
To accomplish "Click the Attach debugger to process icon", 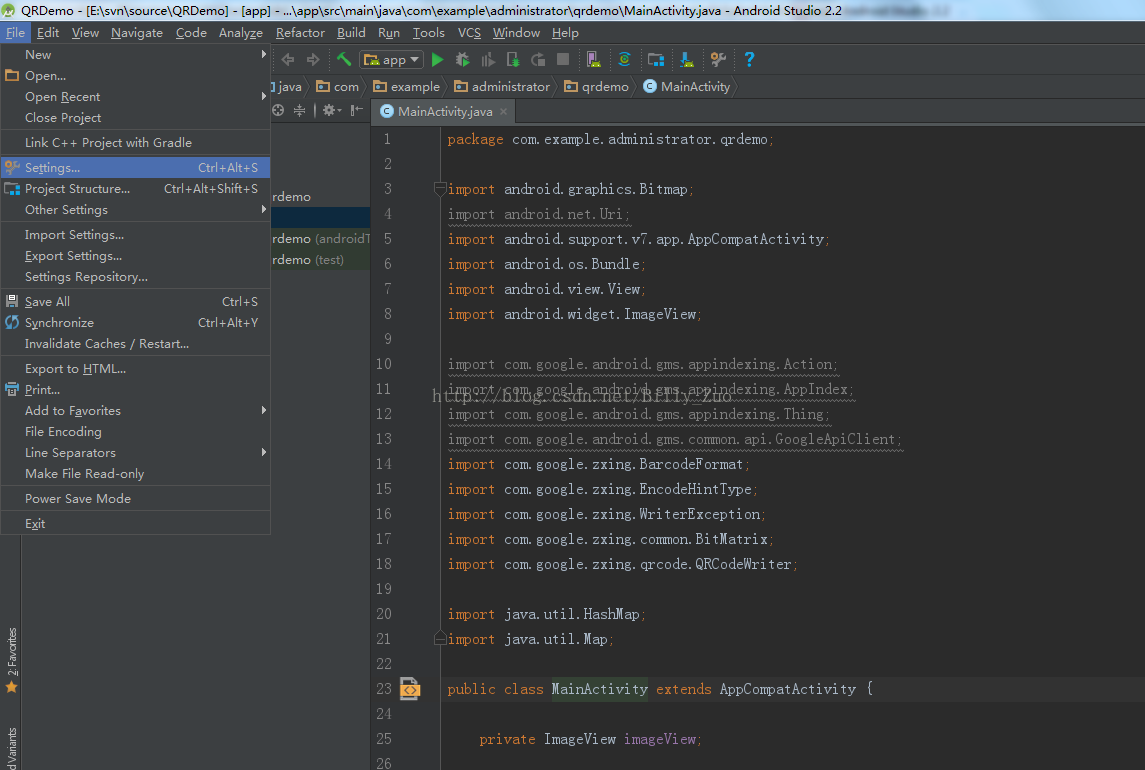I will click(x=513, y=60).
